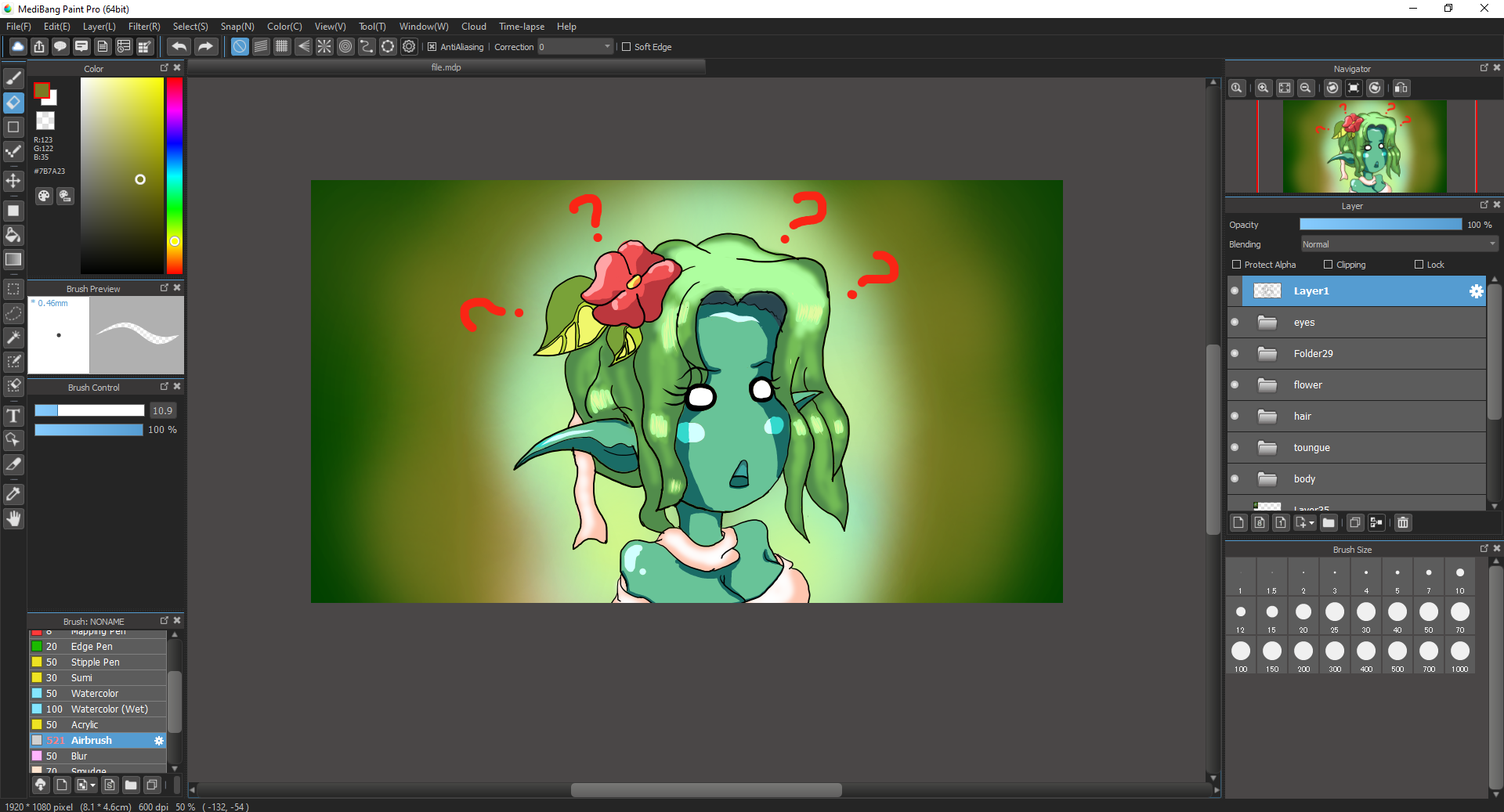Select the Eraser tool
Viewport: 1504px width, 812px height.
coord(13,103)
